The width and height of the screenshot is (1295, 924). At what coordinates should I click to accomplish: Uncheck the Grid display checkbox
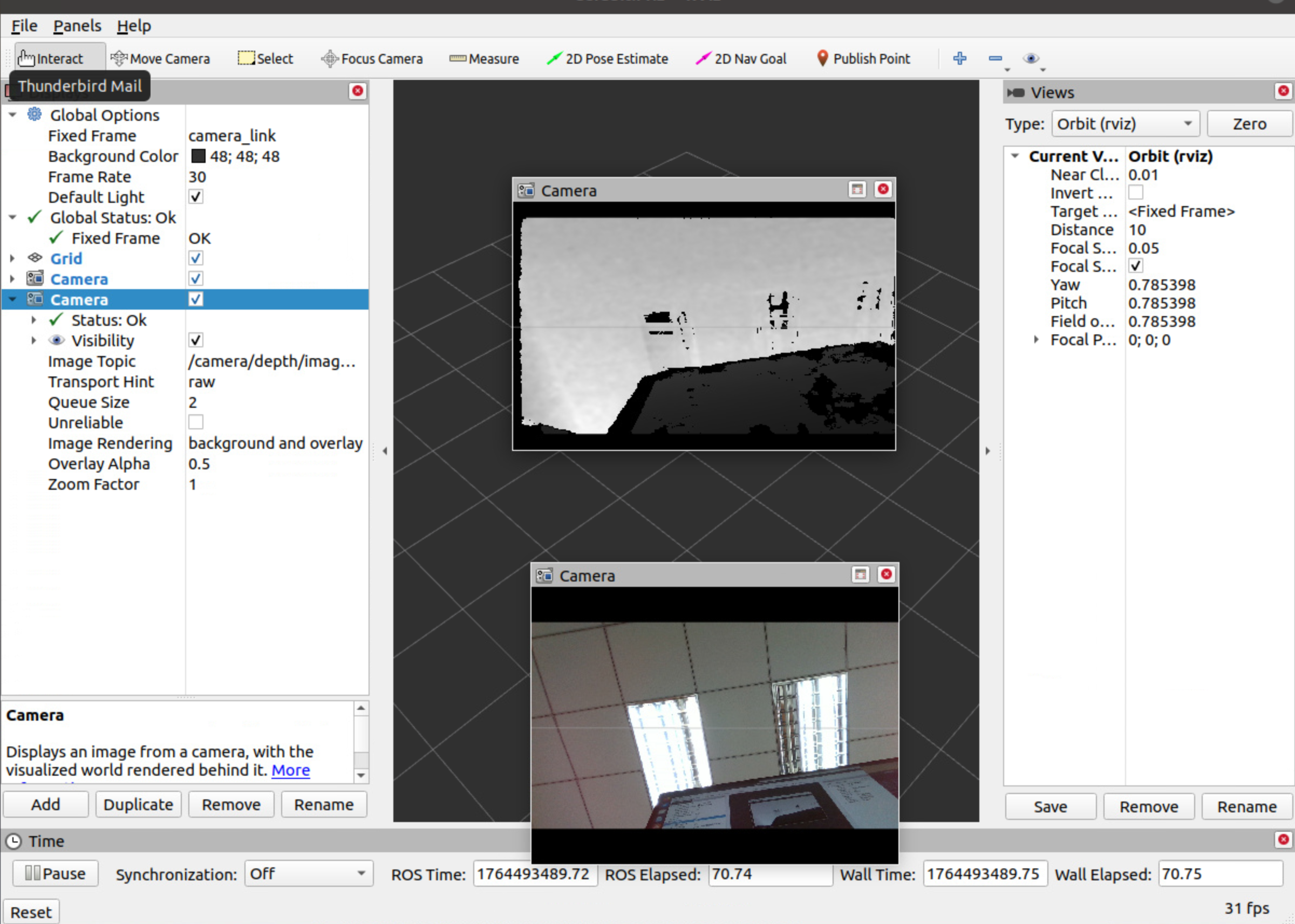196,258
